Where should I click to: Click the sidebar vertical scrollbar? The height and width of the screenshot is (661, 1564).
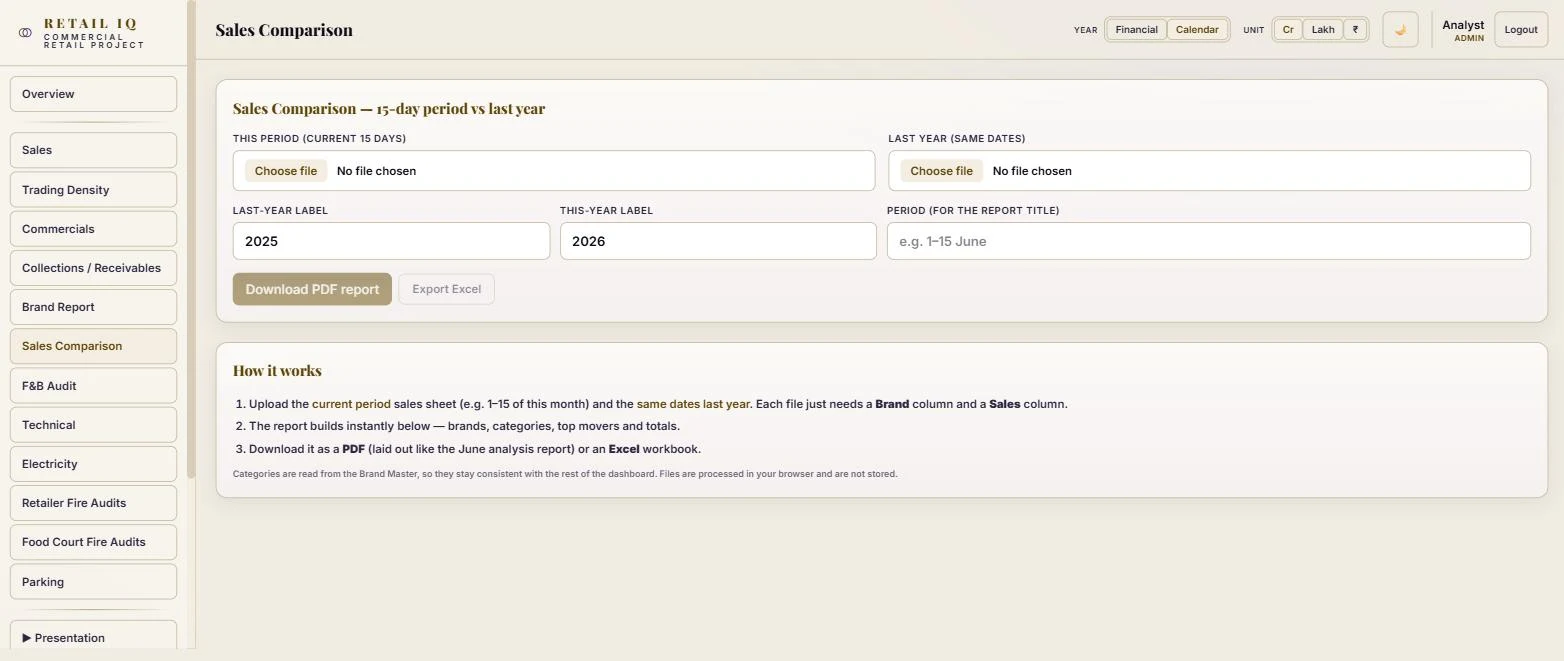click(191, 240)
